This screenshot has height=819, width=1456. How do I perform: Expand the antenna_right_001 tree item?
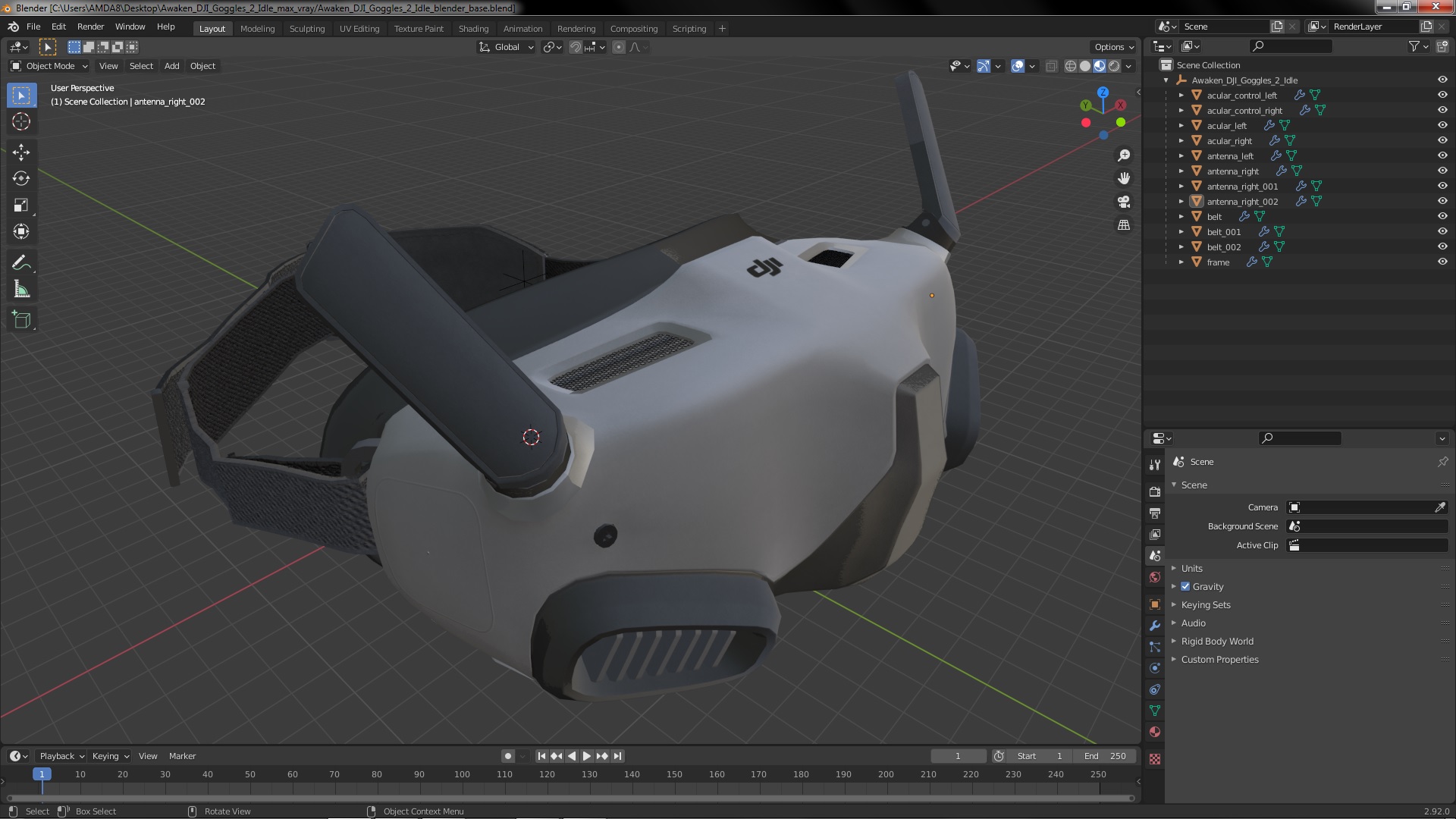[1181, 186]
